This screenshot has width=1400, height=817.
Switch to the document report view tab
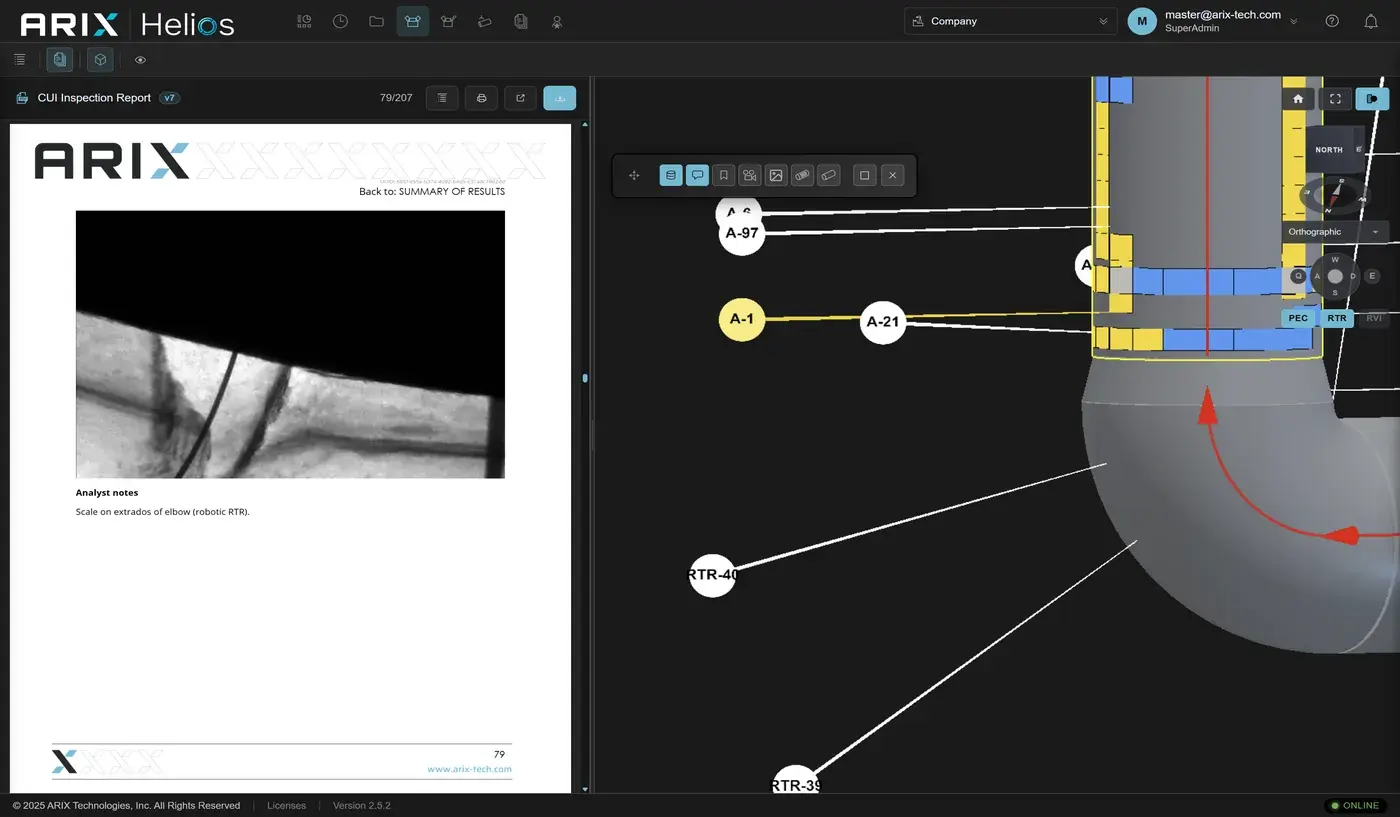pos(60,60)
